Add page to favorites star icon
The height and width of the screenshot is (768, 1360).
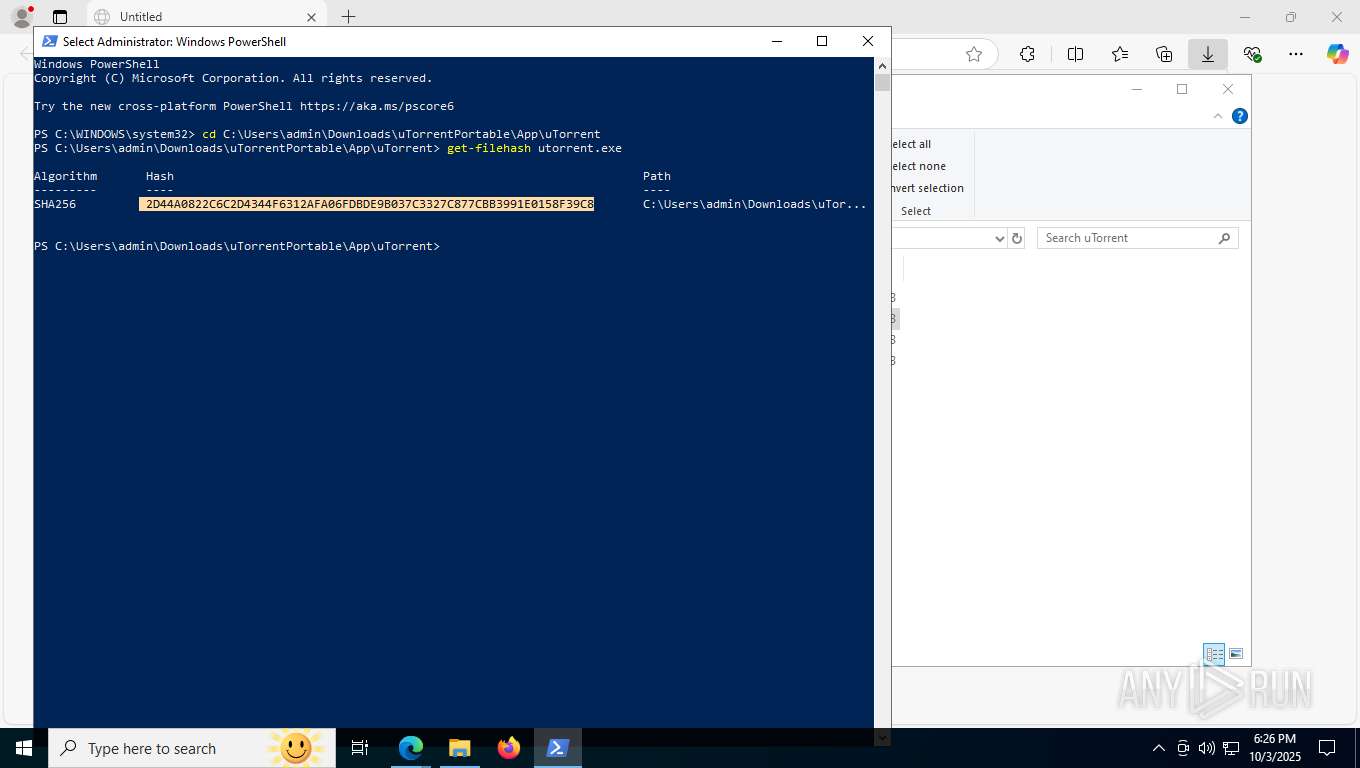click(974, 54)
